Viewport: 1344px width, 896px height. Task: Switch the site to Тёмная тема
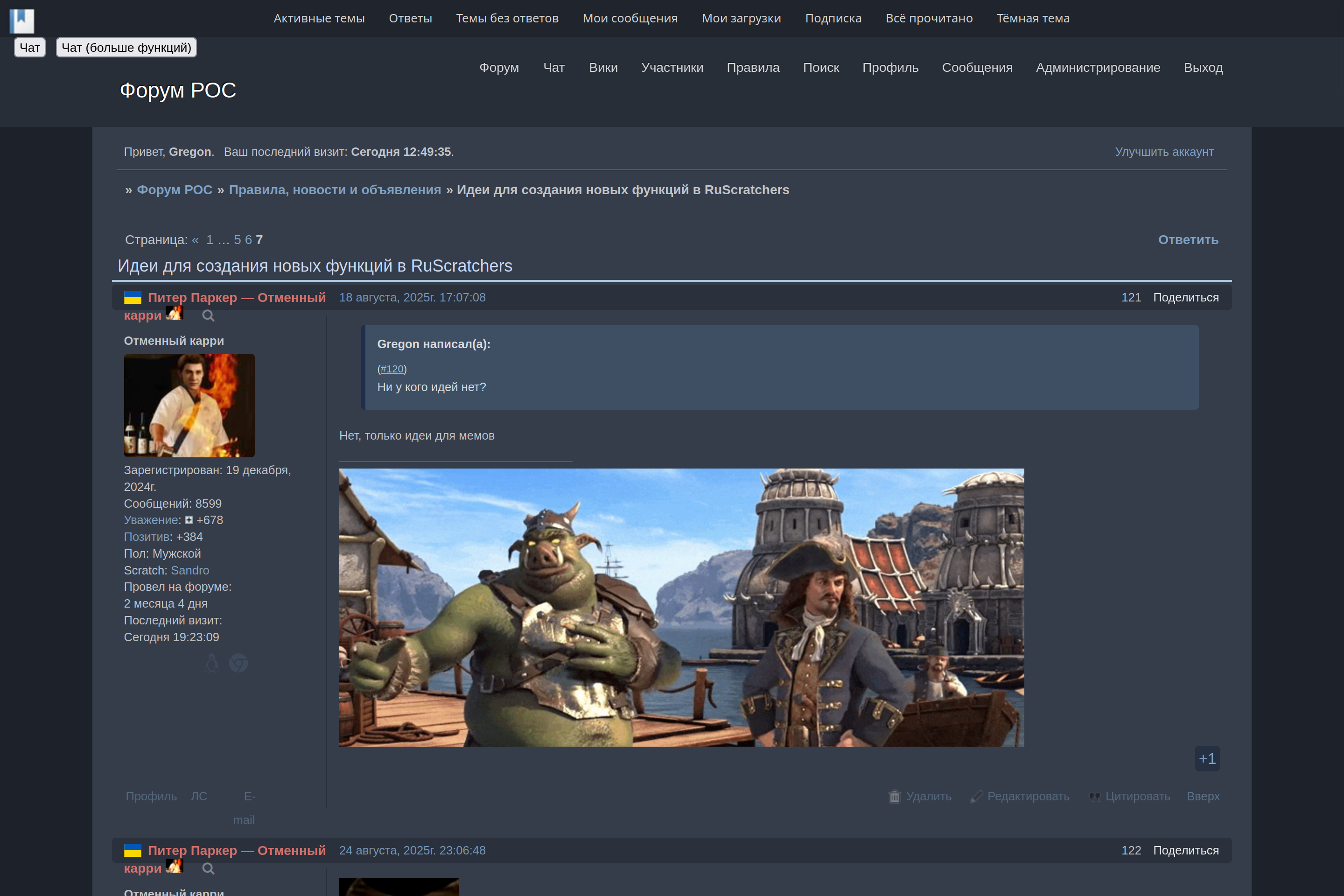(x=1033, y=18)
